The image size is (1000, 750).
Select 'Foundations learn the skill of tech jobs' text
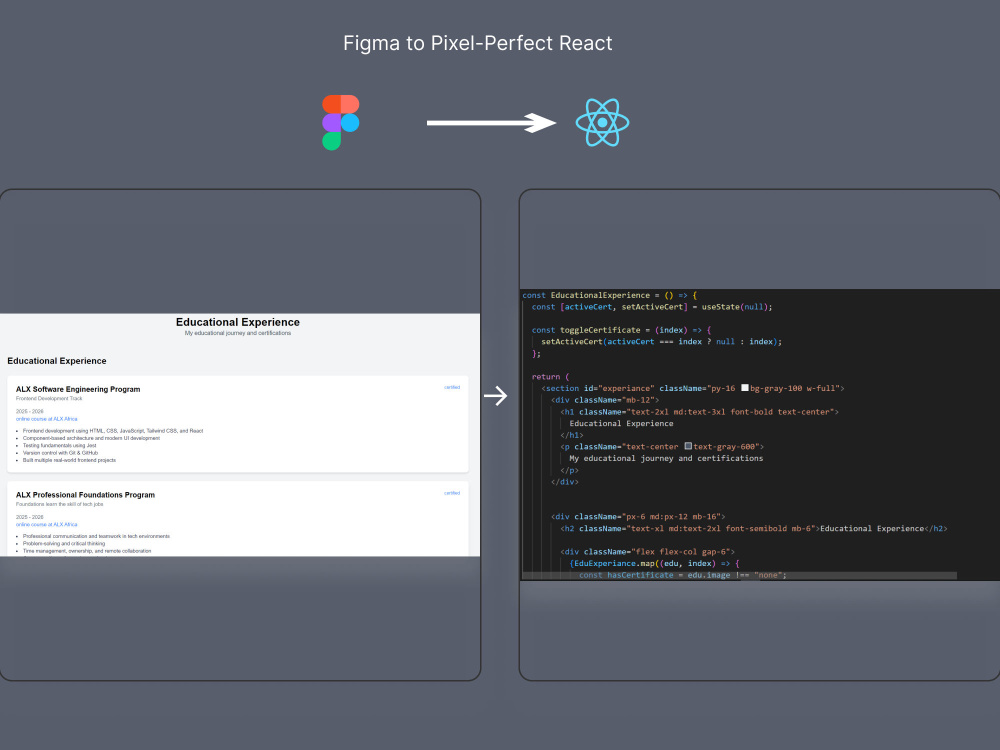pos(59,504)
